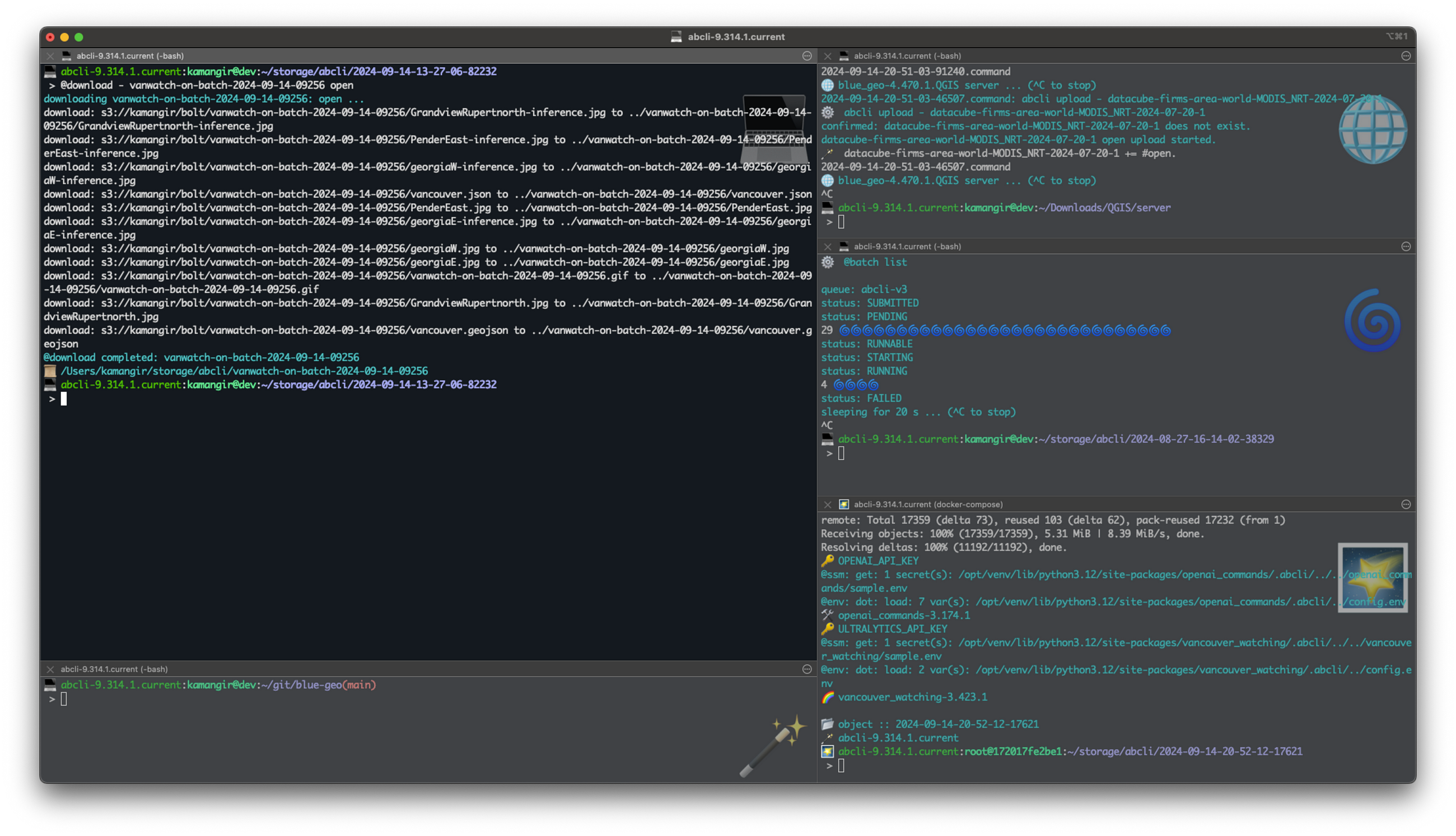This screenshot has width=1456, height=836.
Task: Click the scroll icon beside /Users/kamangir/storage path
Action: (50, 371)
